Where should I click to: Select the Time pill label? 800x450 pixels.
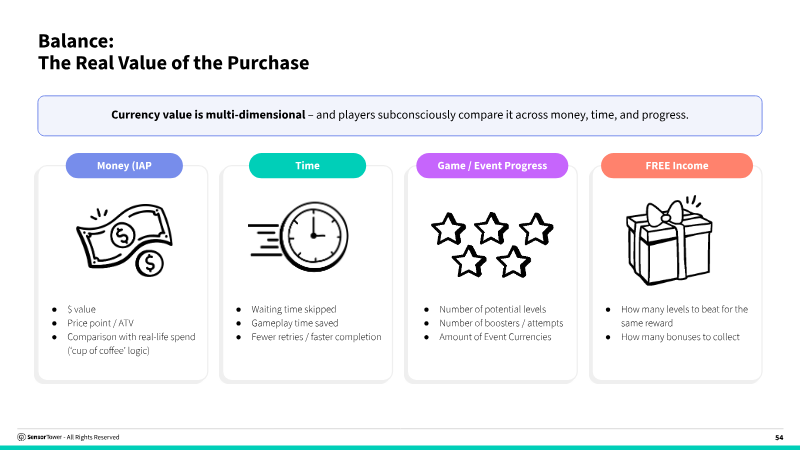[307, 165]
